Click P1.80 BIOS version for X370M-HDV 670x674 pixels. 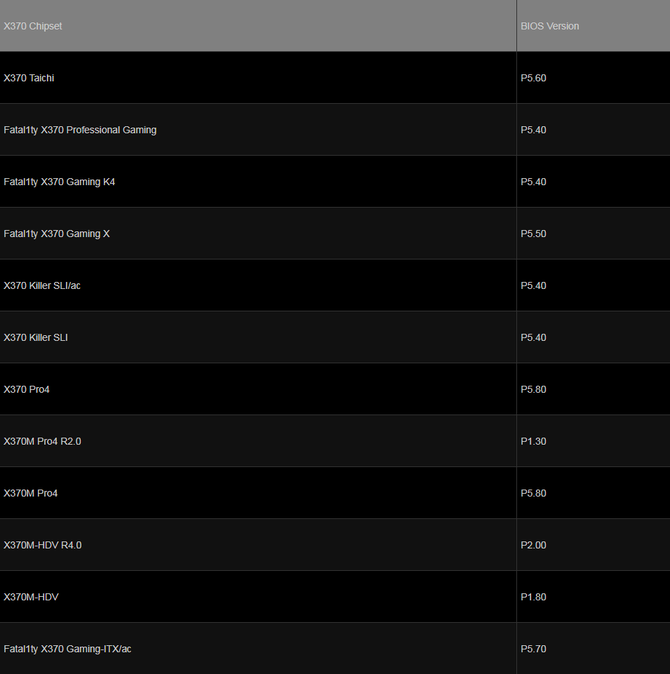tap(533, 597)
